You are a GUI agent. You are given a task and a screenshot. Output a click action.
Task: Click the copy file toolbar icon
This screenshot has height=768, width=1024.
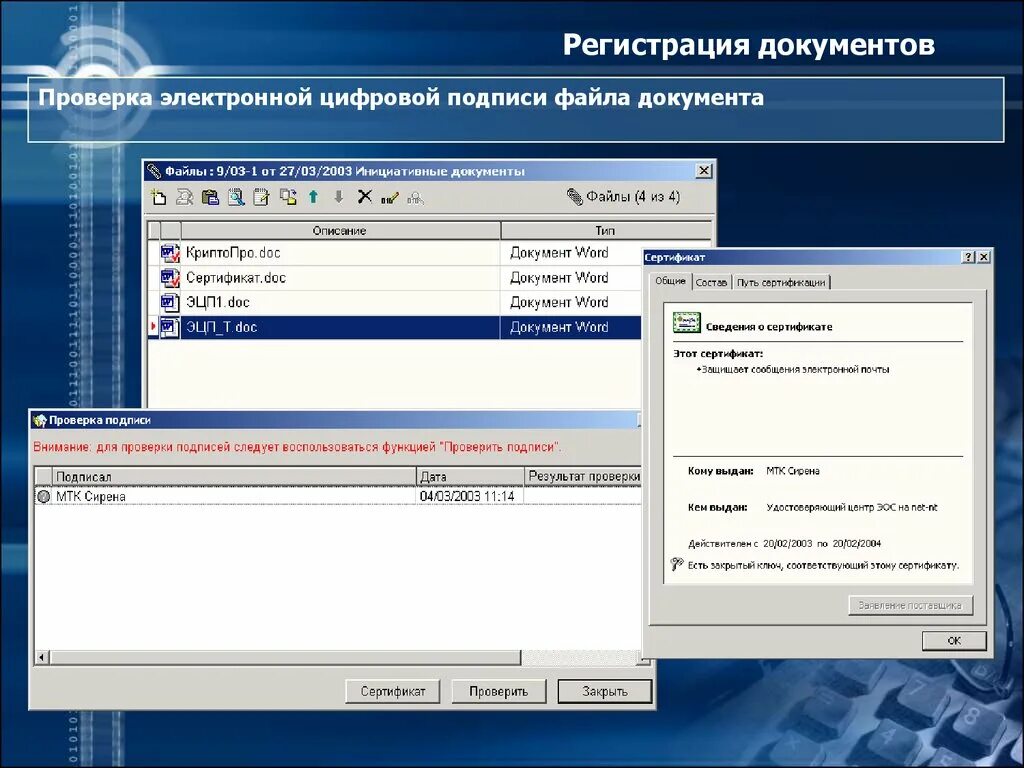click(288, 197)
